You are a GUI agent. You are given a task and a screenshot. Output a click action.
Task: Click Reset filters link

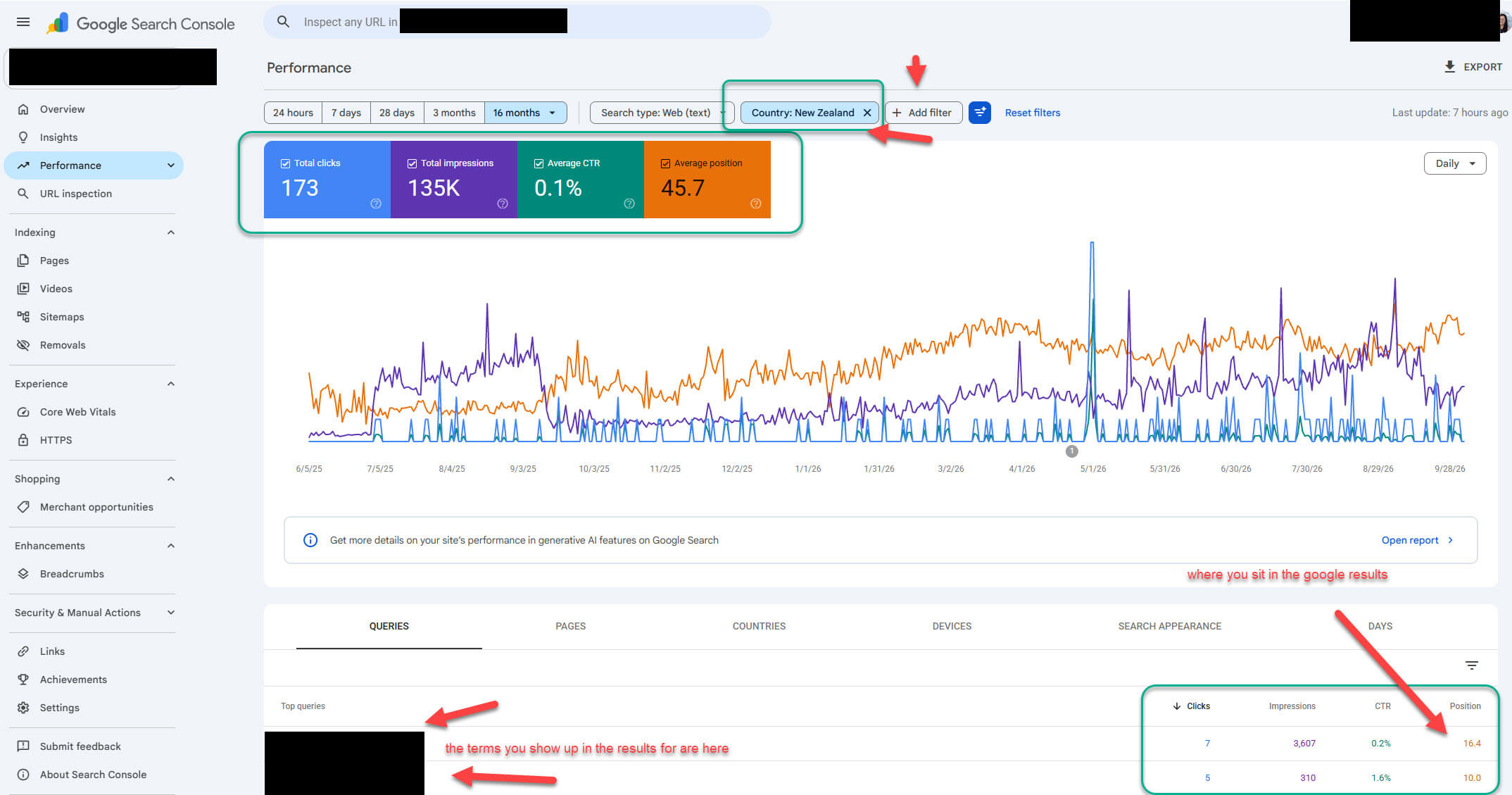(x=1032, y=113)
